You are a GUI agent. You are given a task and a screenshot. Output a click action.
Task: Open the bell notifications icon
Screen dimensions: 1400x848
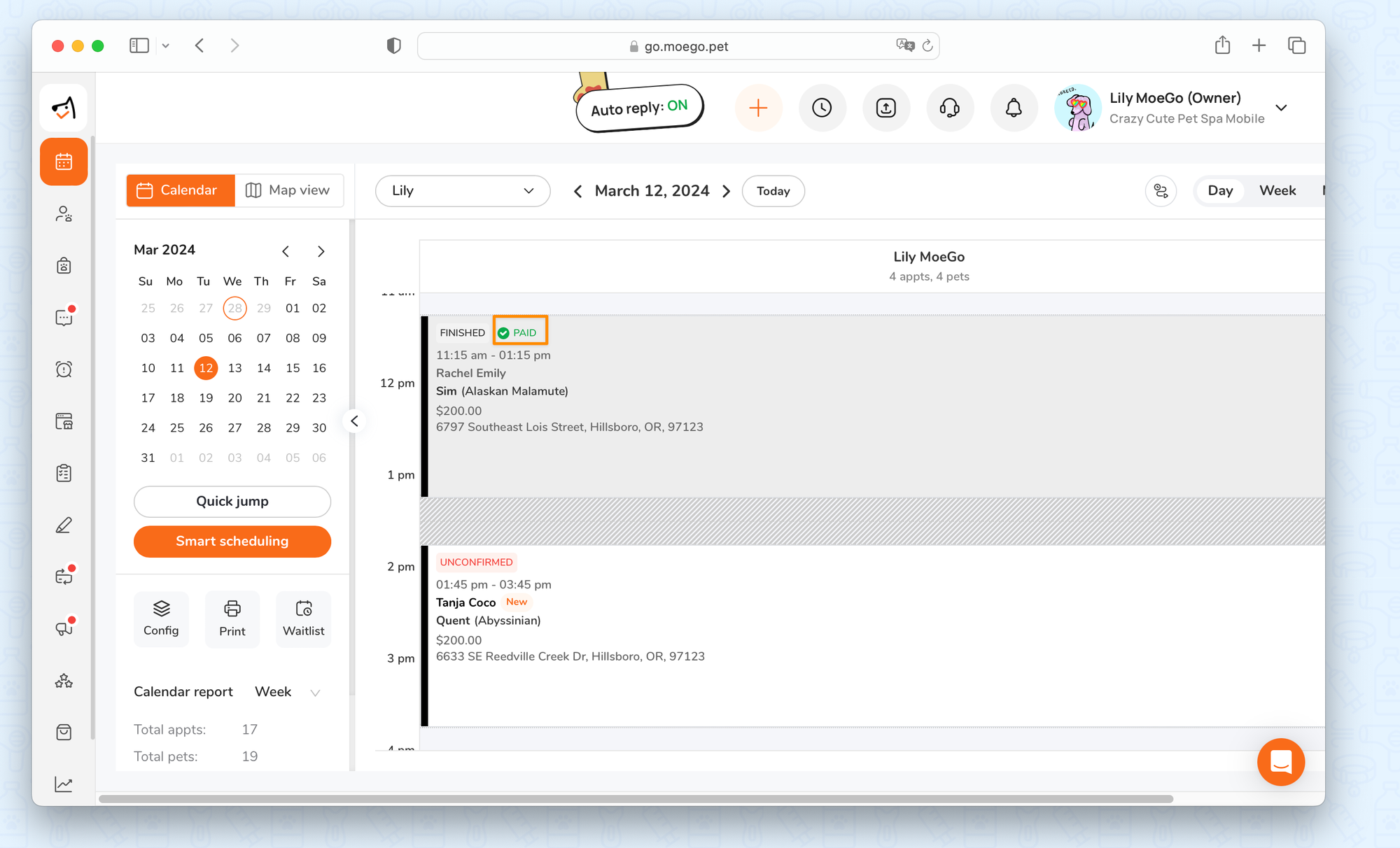(1013, 108)
